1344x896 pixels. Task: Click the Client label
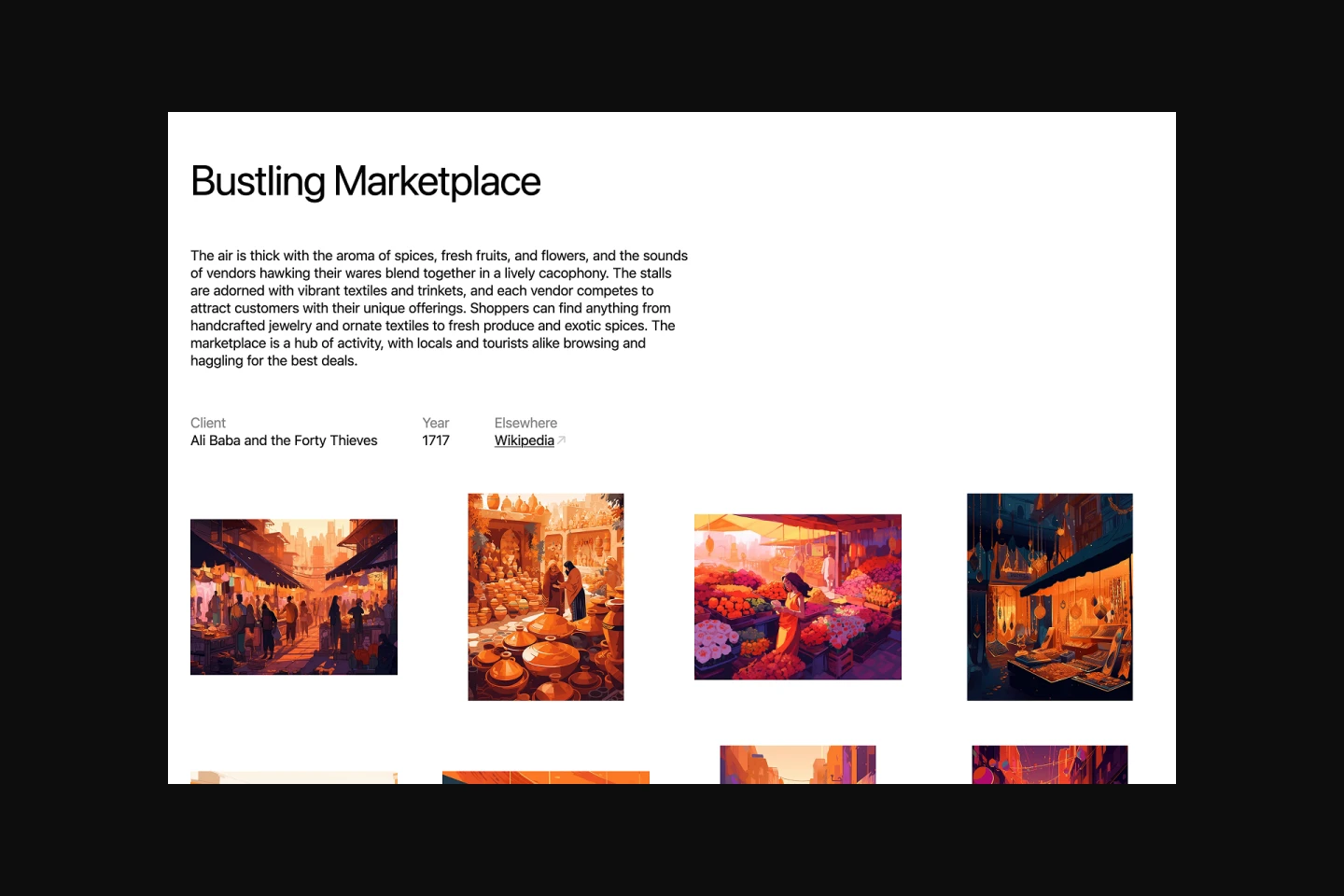(208, 423)
